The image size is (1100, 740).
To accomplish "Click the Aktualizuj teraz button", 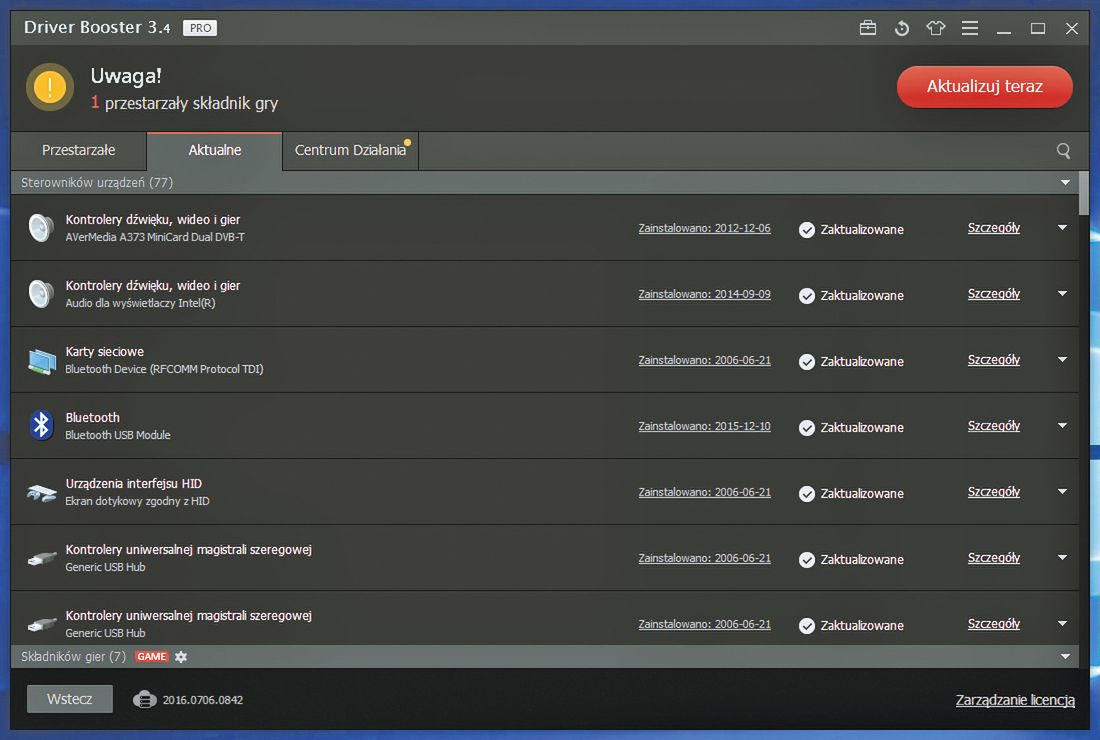I will [x=984, y=87].
